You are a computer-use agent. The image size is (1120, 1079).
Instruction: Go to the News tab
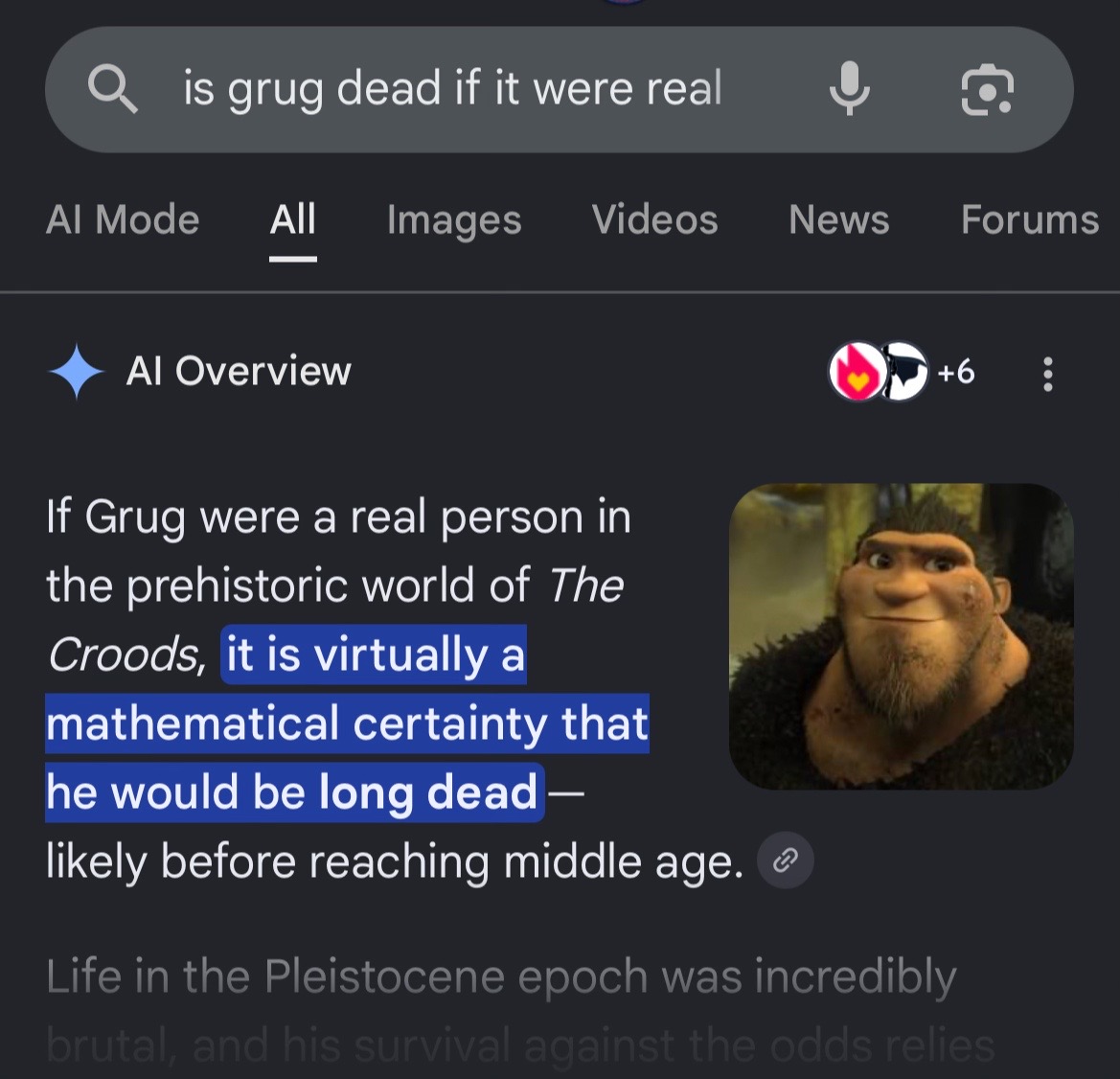[x=839, y=218]
